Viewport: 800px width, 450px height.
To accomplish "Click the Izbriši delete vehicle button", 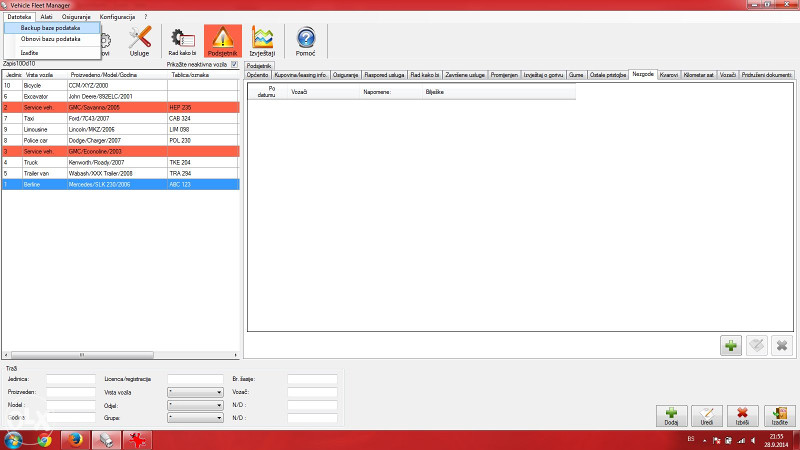I will pos(742,416).
